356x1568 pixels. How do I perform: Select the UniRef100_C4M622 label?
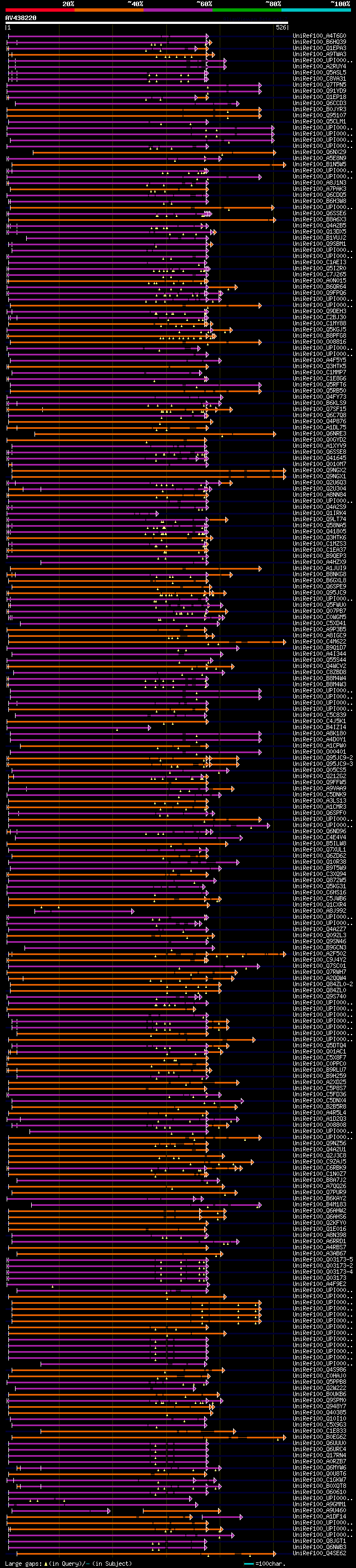pyautogui.click(x=319, y=641)
